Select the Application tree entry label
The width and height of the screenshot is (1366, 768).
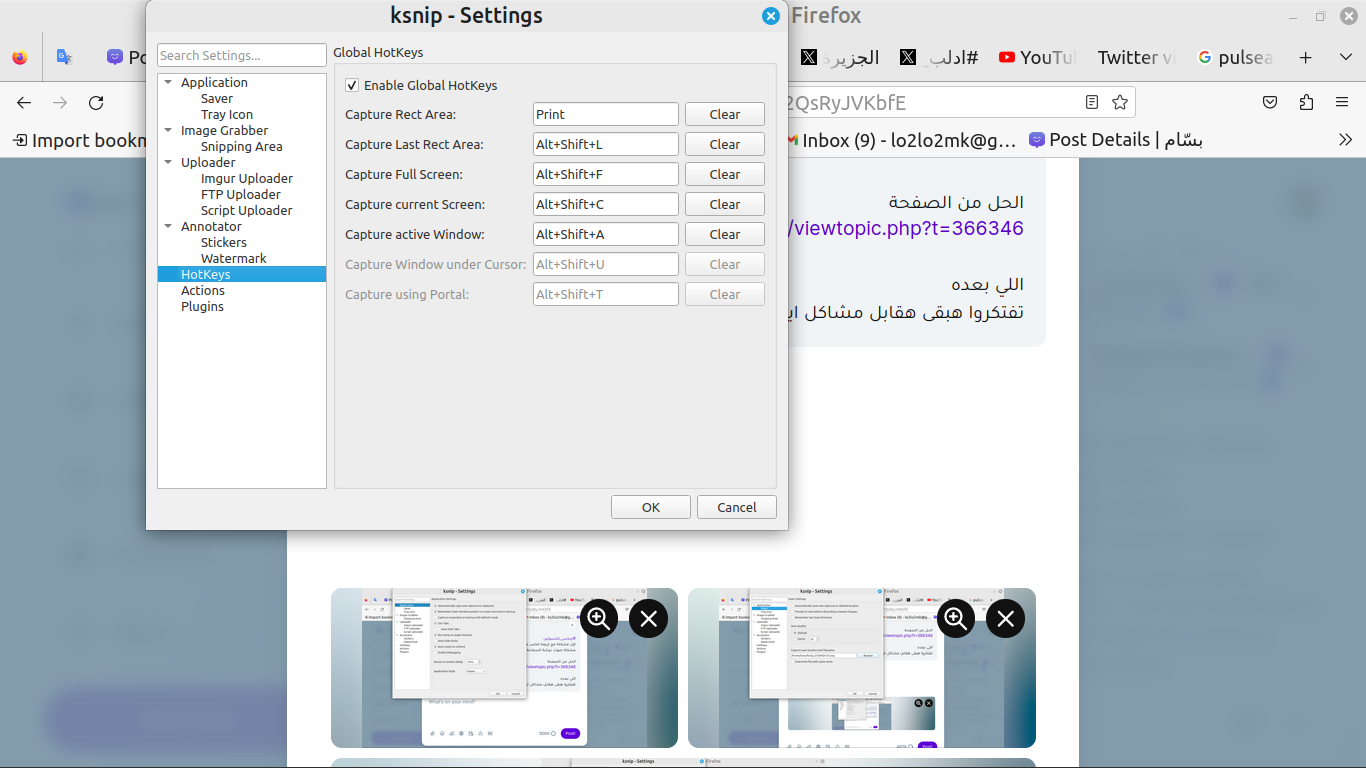(x=214, y=82)
